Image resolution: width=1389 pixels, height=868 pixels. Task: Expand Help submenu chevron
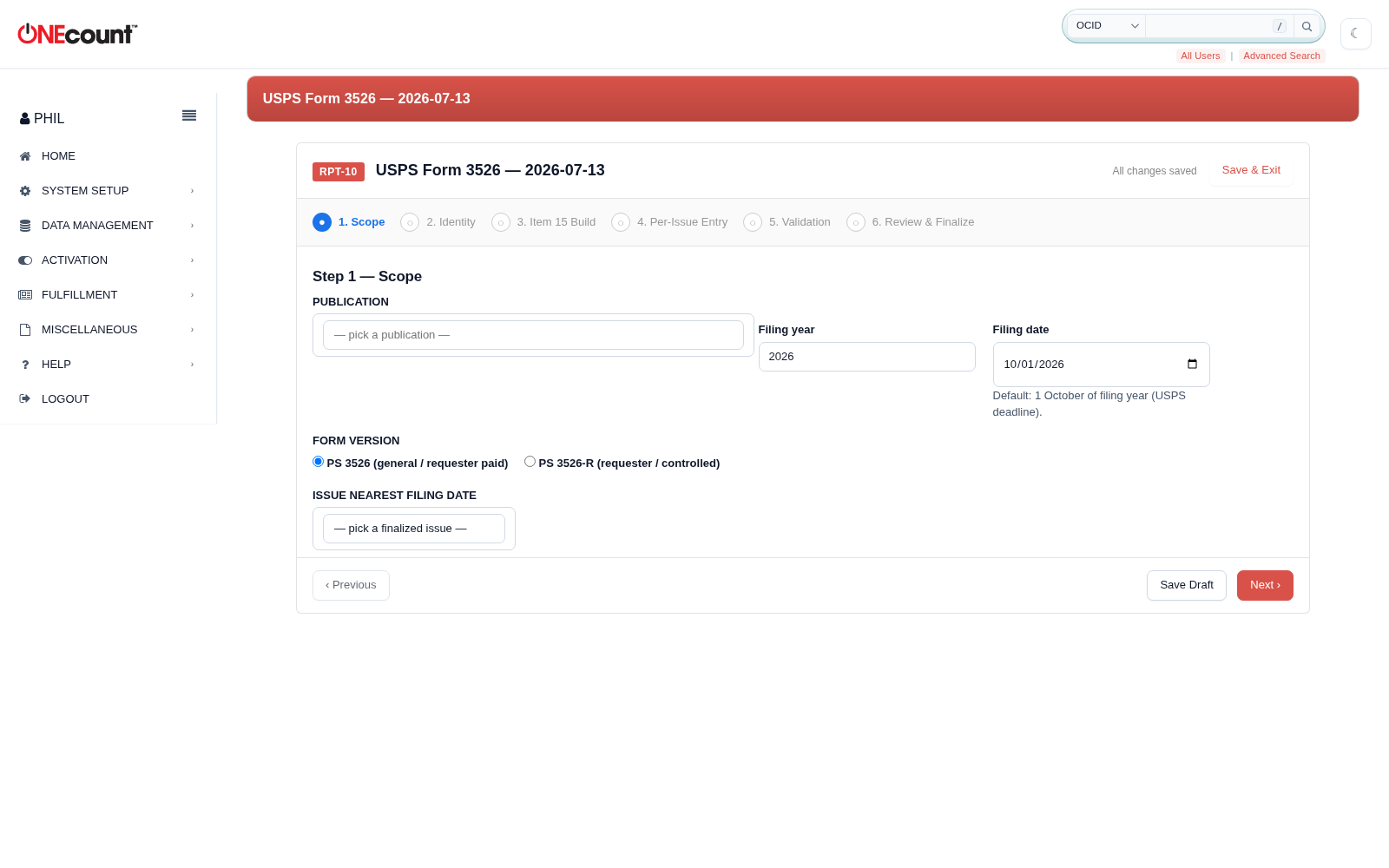pyautogui.click(x=192, y=365)
